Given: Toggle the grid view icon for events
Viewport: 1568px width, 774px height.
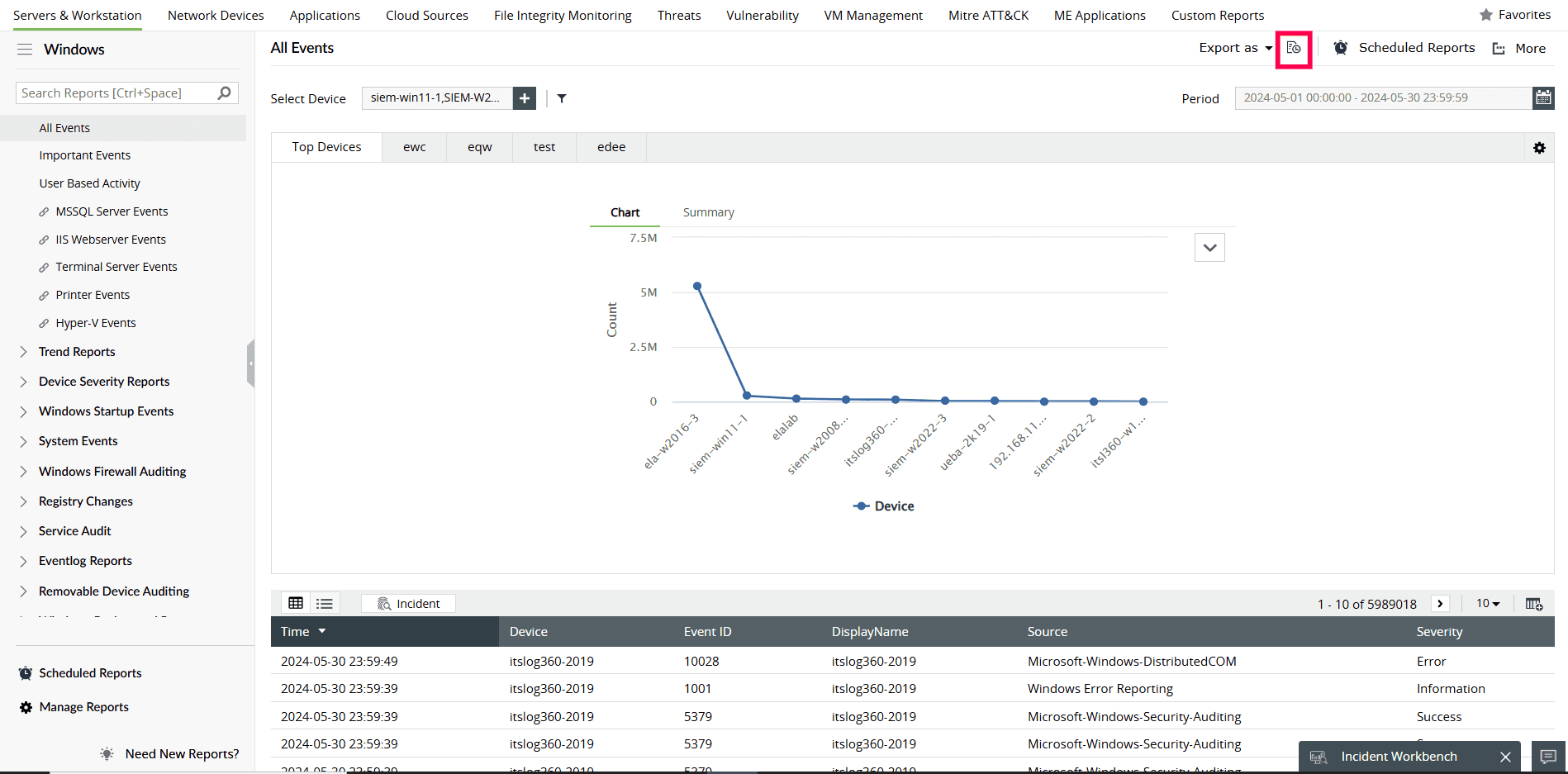Looking at the screenshot, I should (296, 603).
